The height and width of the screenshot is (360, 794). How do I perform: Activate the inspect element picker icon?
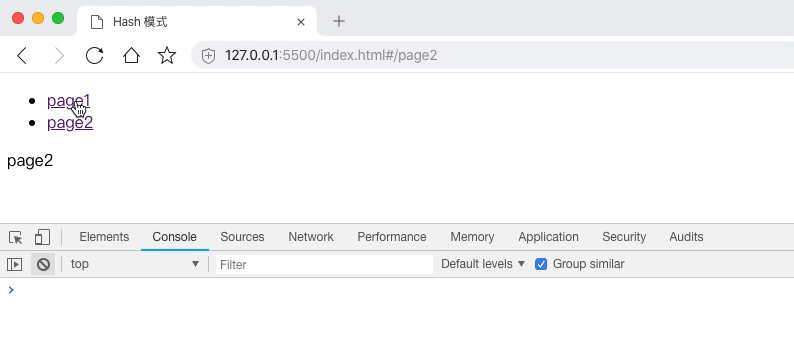[x=16, y=237]
